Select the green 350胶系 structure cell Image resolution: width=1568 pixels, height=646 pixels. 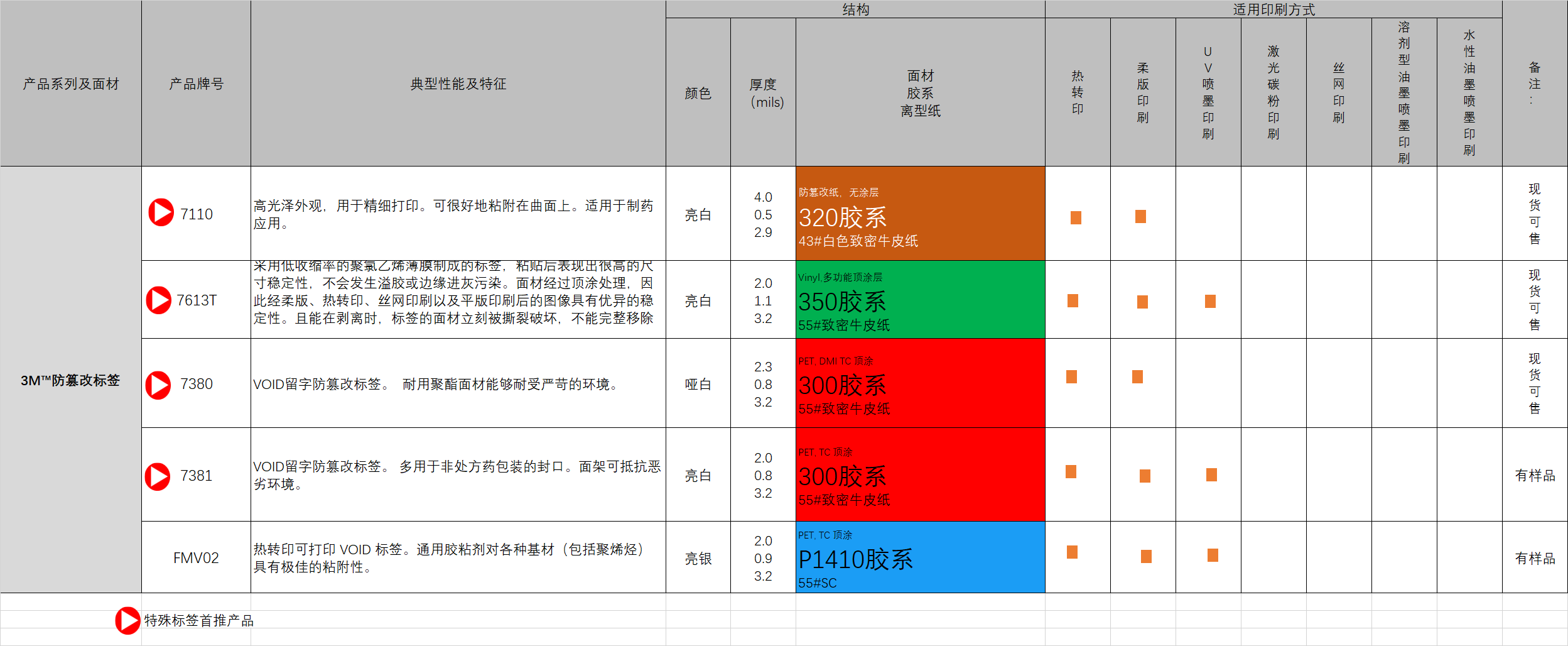[x=920, y=300]
